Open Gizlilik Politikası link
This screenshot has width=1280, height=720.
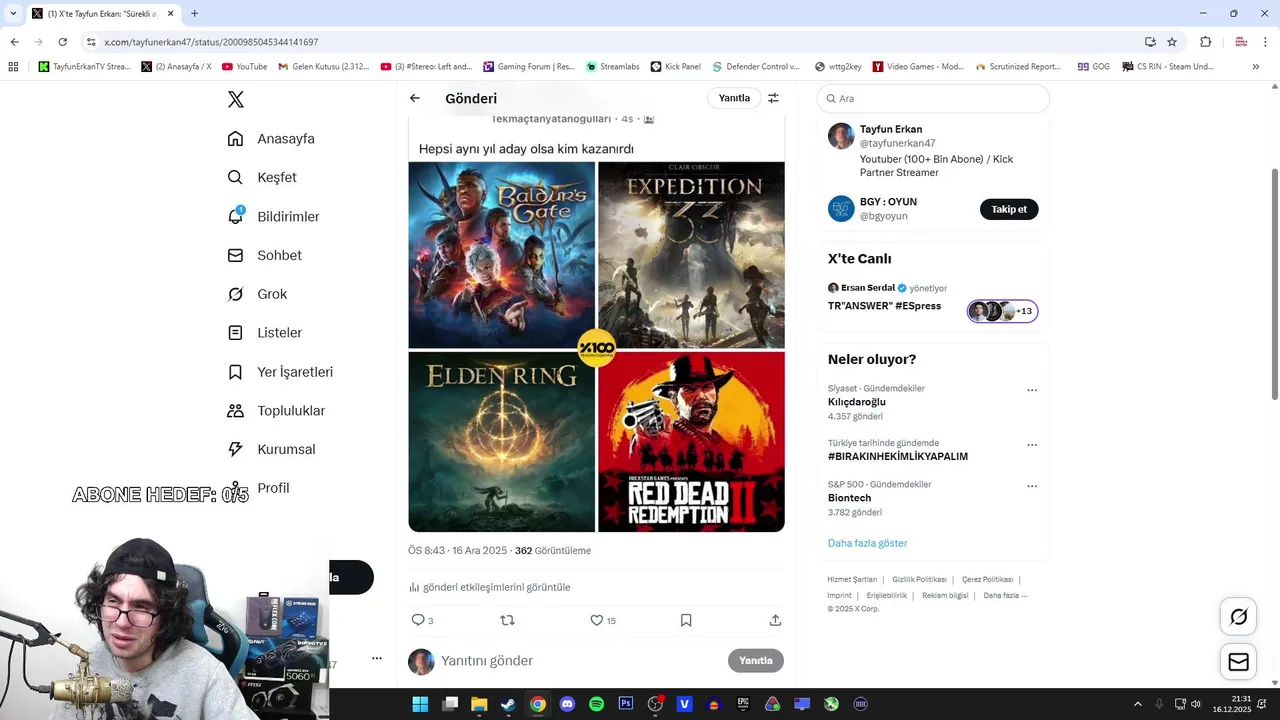pyautogui.click(x=919, y=580)
